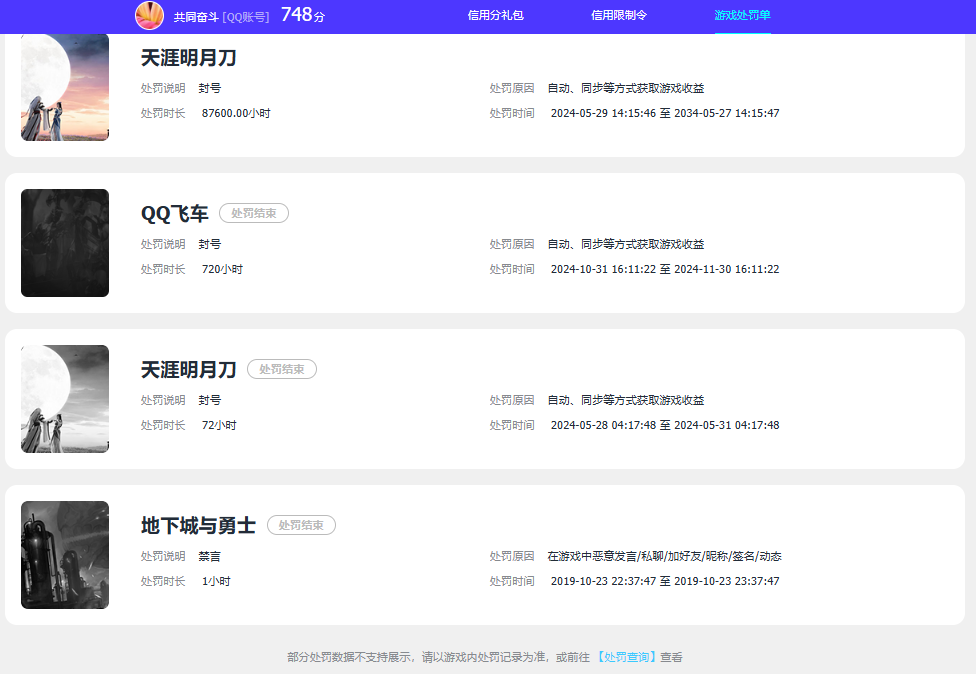Click 处罚结束 badge beside 天涯明月刀
Screen dimensions: 976x674
pyautogui.click(x=282, y=369)
